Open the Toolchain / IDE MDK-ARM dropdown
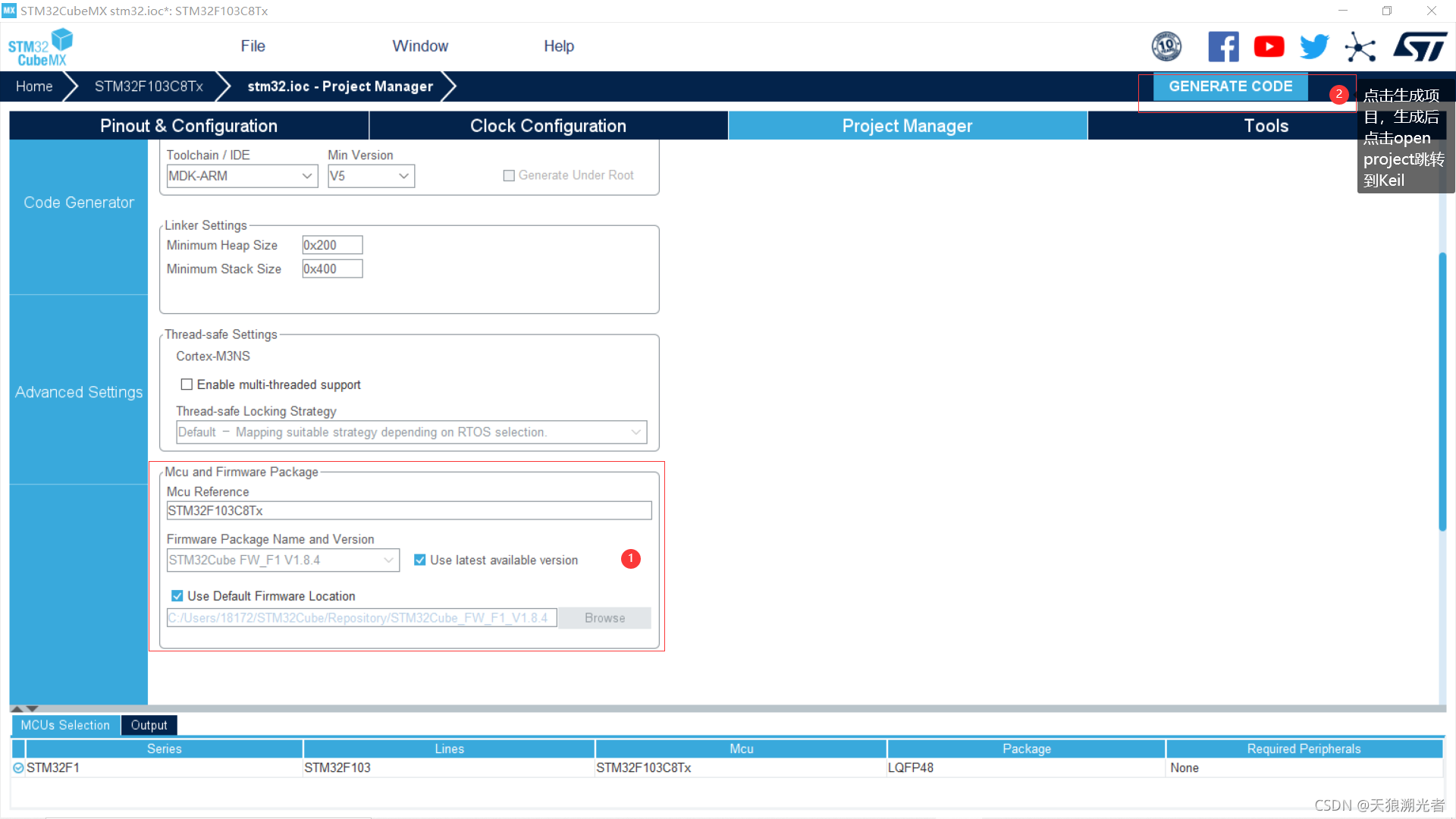The width and height of the screenshot is (1456, 819). (241, 176)
